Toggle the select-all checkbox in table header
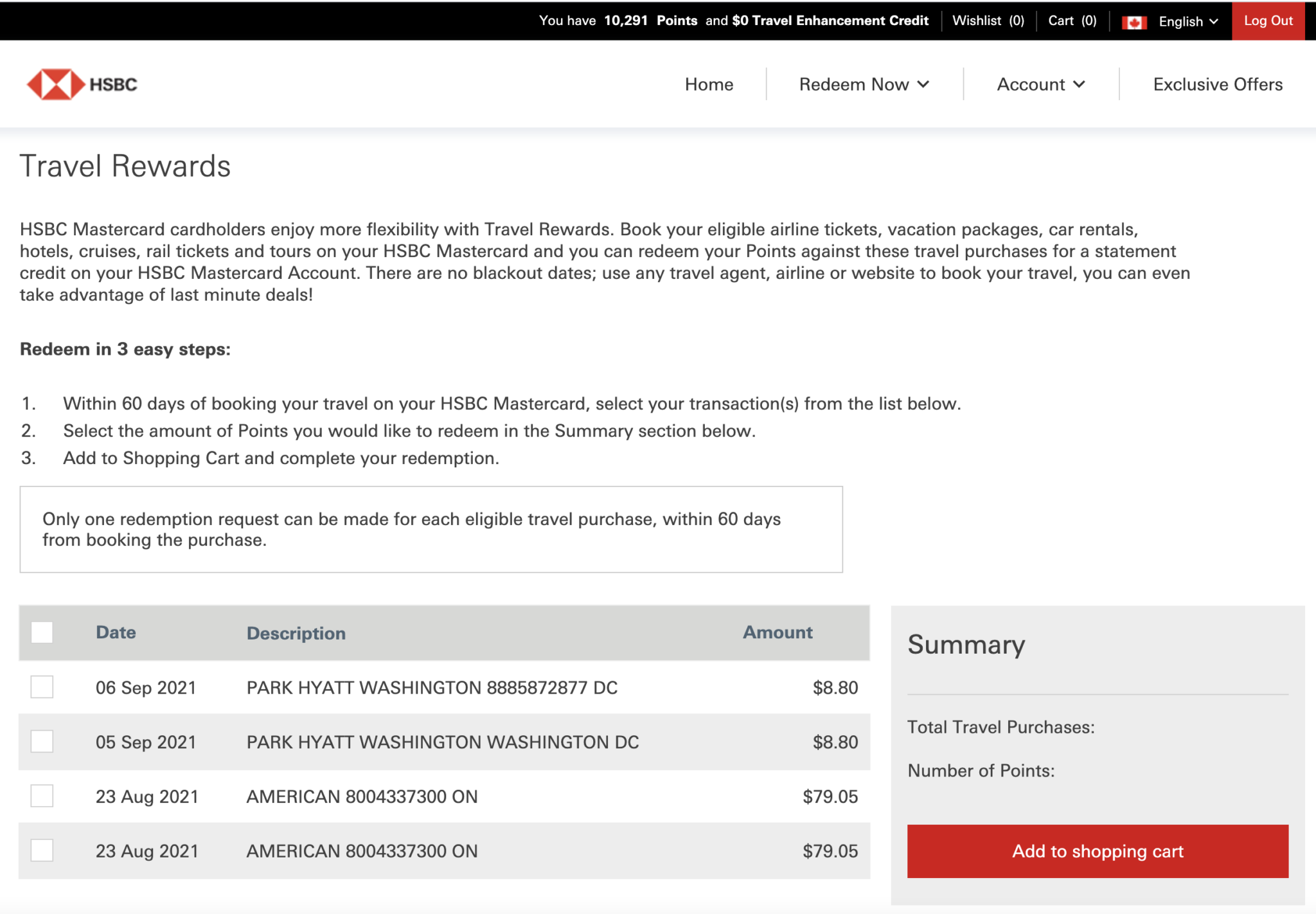Viewport: 1316px width, 914px height. tap(42, 632)
